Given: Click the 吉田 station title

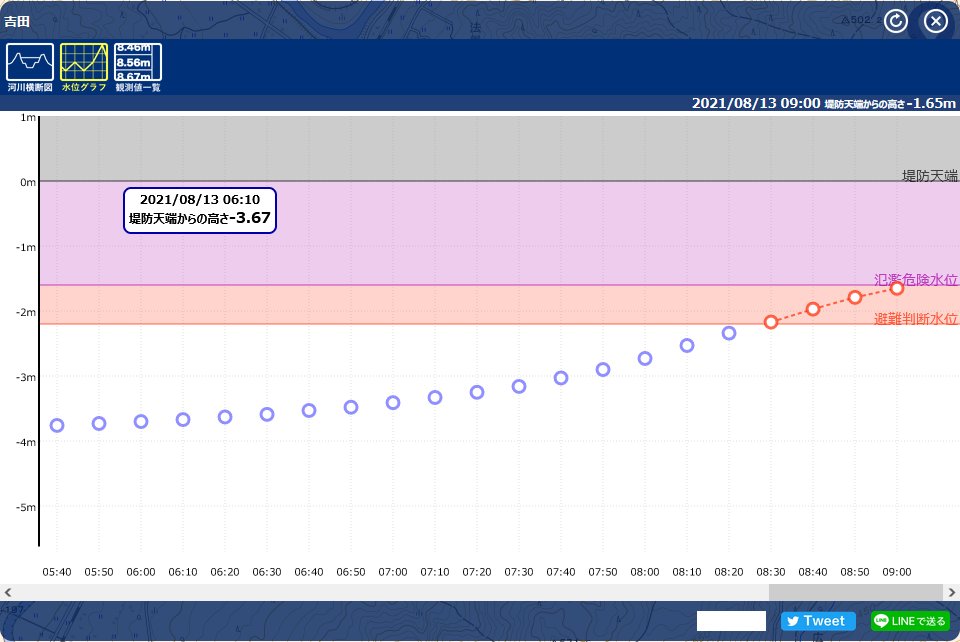Looking at the screenshot, I should tap(17, 21).
